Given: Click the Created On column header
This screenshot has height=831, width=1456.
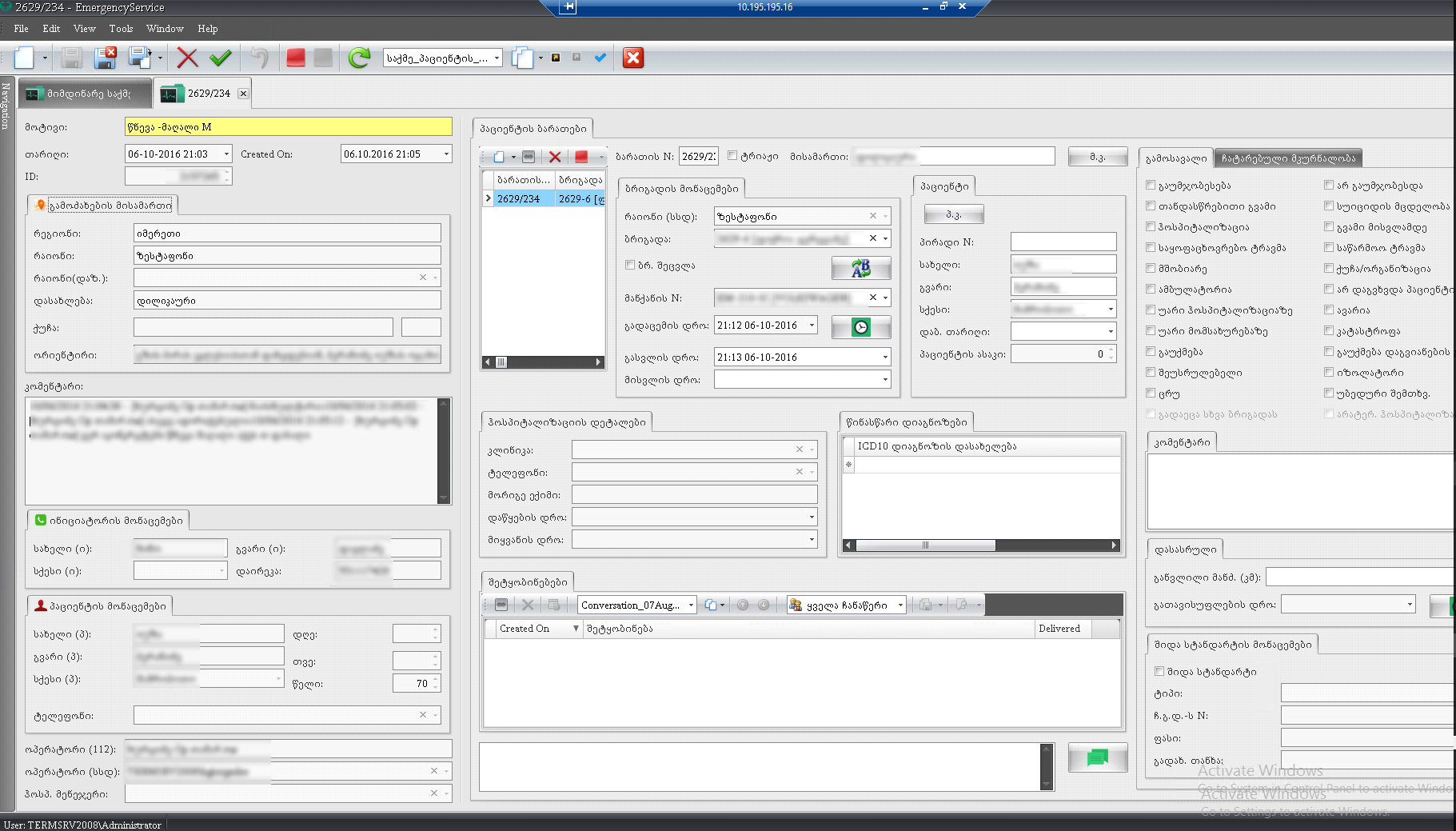Looking at the screenshot, I should (x=533, y=629).
